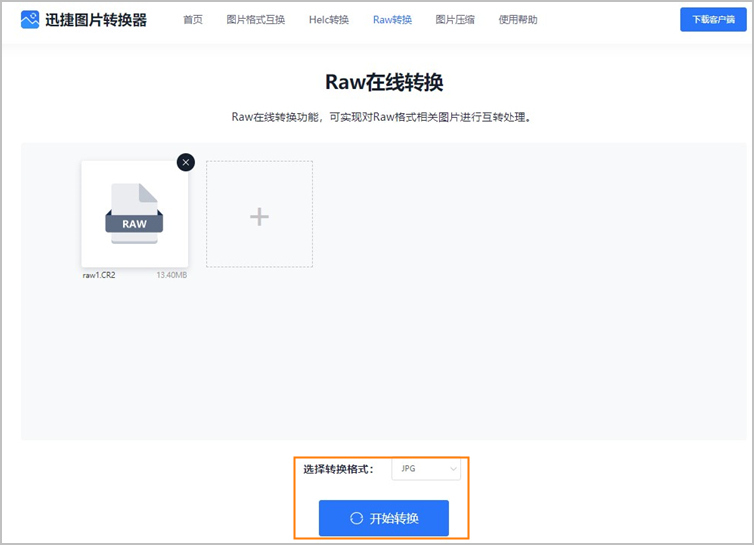Click the Raw在线转换 page heading
Viewport: 754px width, 545px height.
click(x=384, y=82)
